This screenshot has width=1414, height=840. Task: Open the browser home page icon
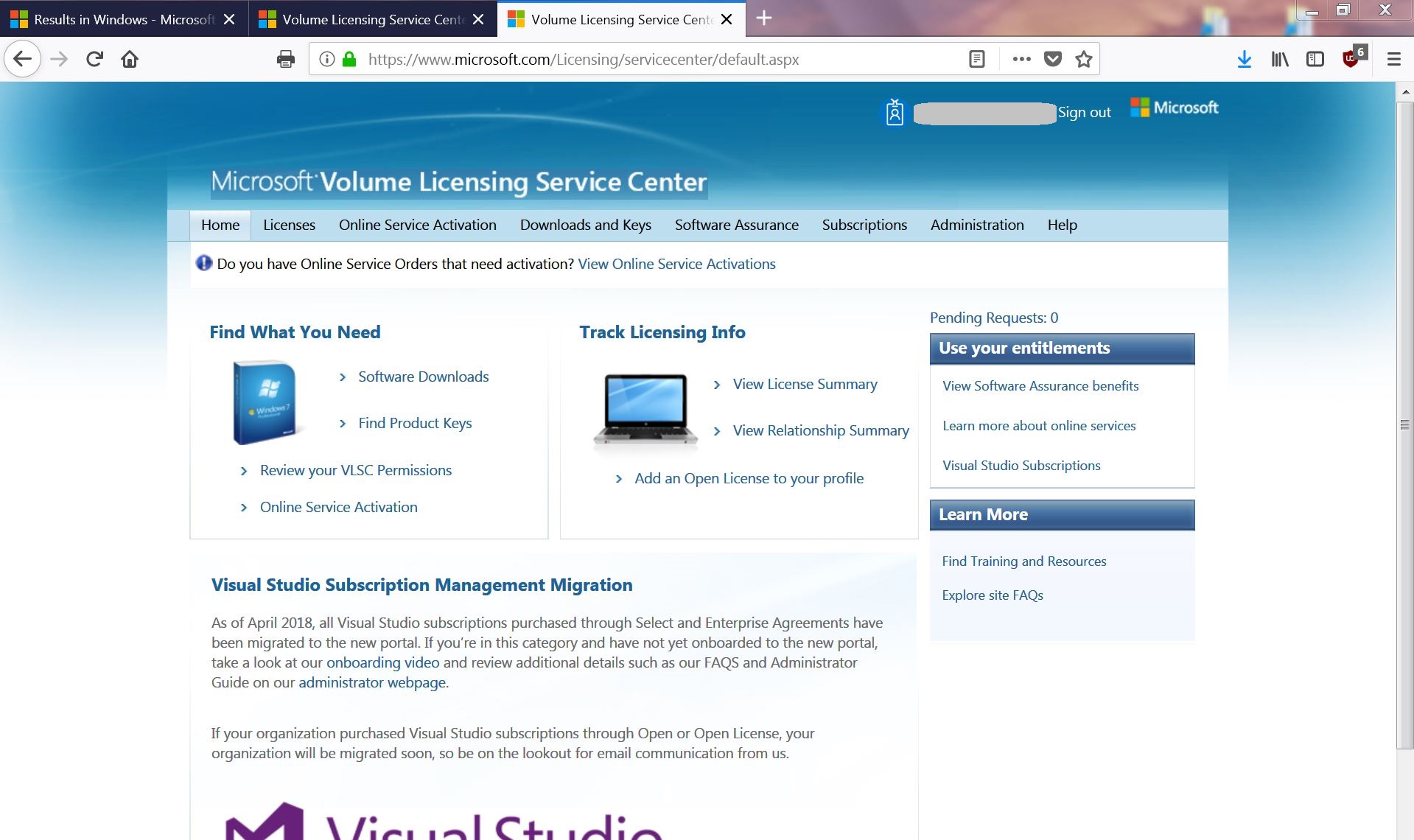point(130,59)
